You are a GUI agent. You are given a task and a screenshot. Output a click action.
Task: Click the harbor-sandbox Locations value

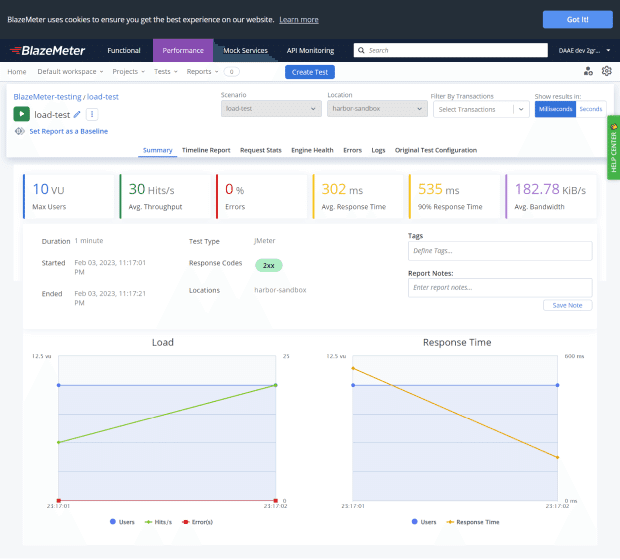280,290
